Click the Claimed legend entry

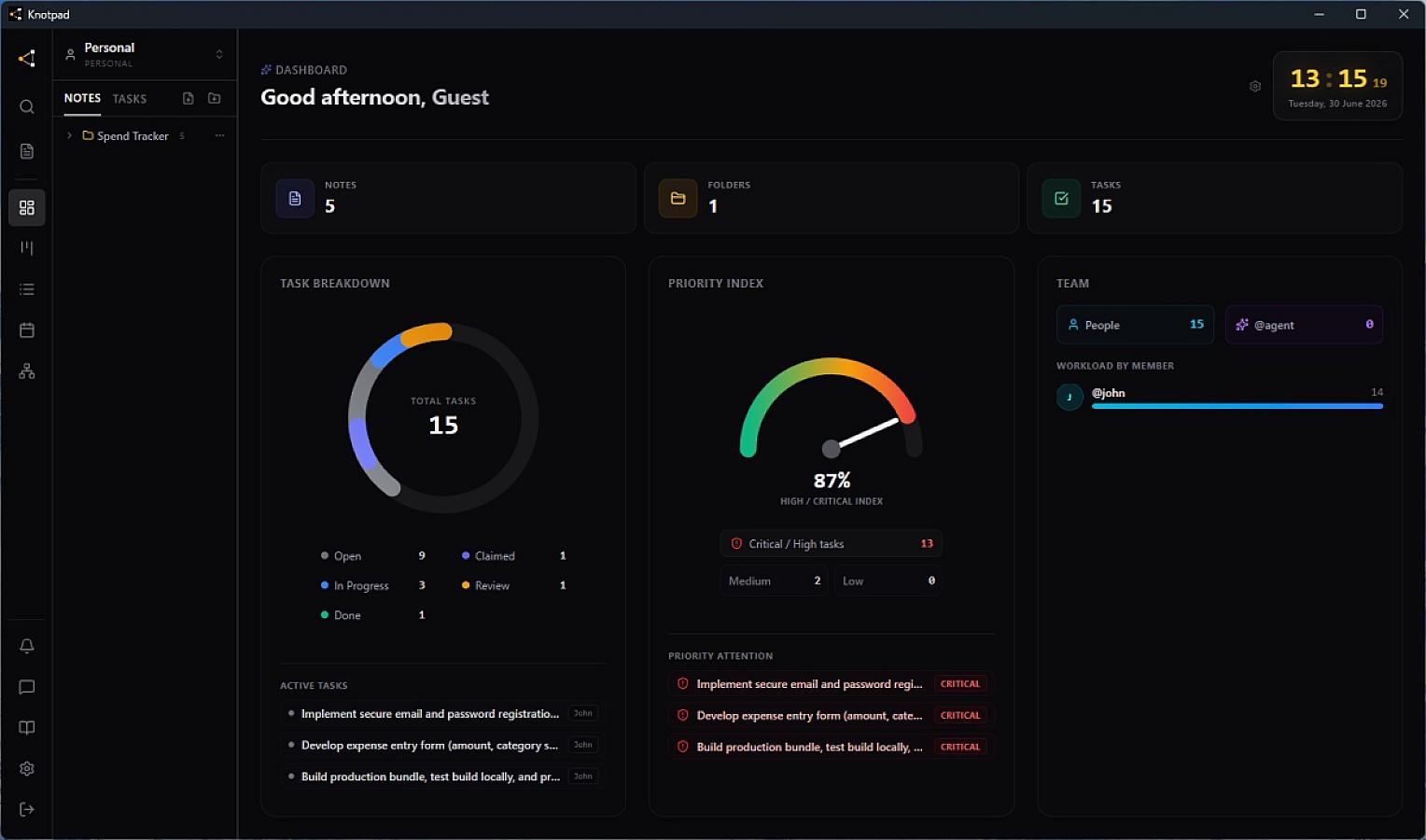click(x=513, y=555)
